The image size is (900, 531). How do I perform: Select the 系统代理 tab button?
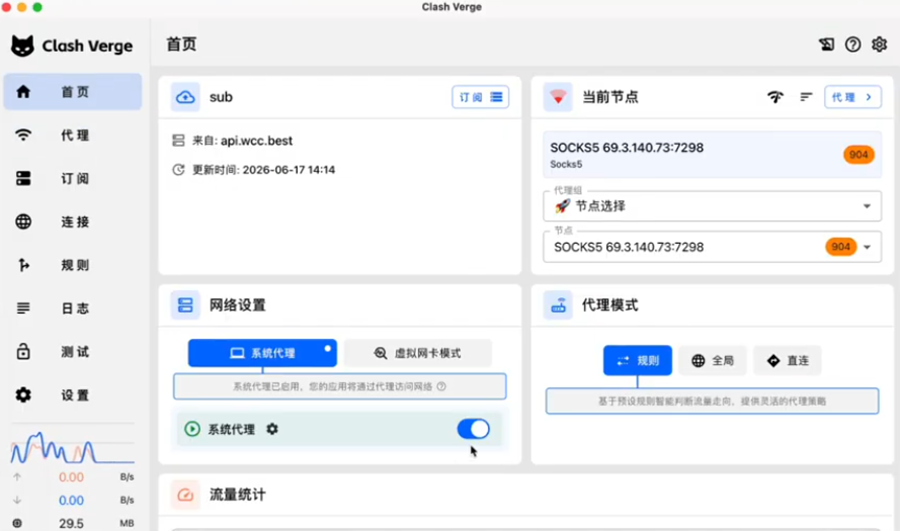click(262, 353)
